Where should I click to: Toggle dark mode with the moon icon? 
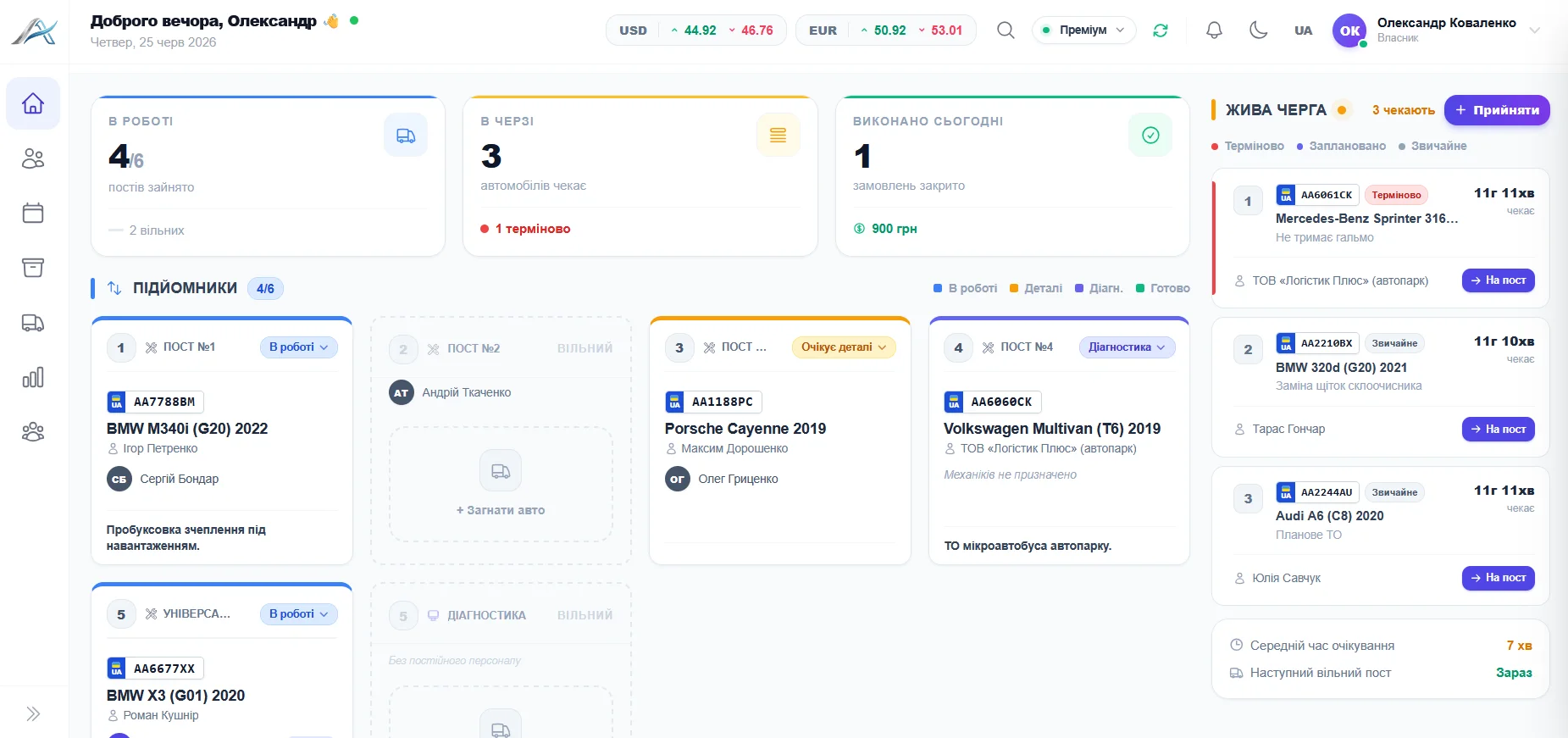point(1259,31)
